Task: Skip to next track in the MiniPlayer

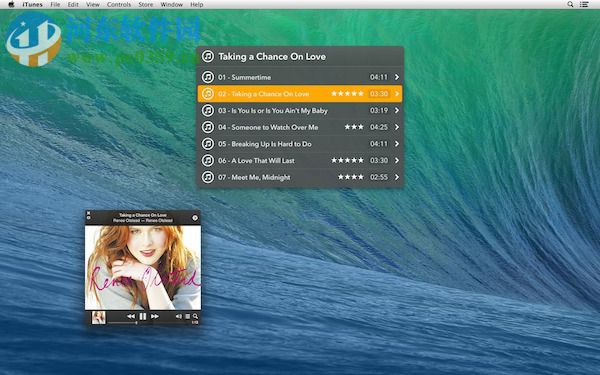Action: [x=155, y=316]
